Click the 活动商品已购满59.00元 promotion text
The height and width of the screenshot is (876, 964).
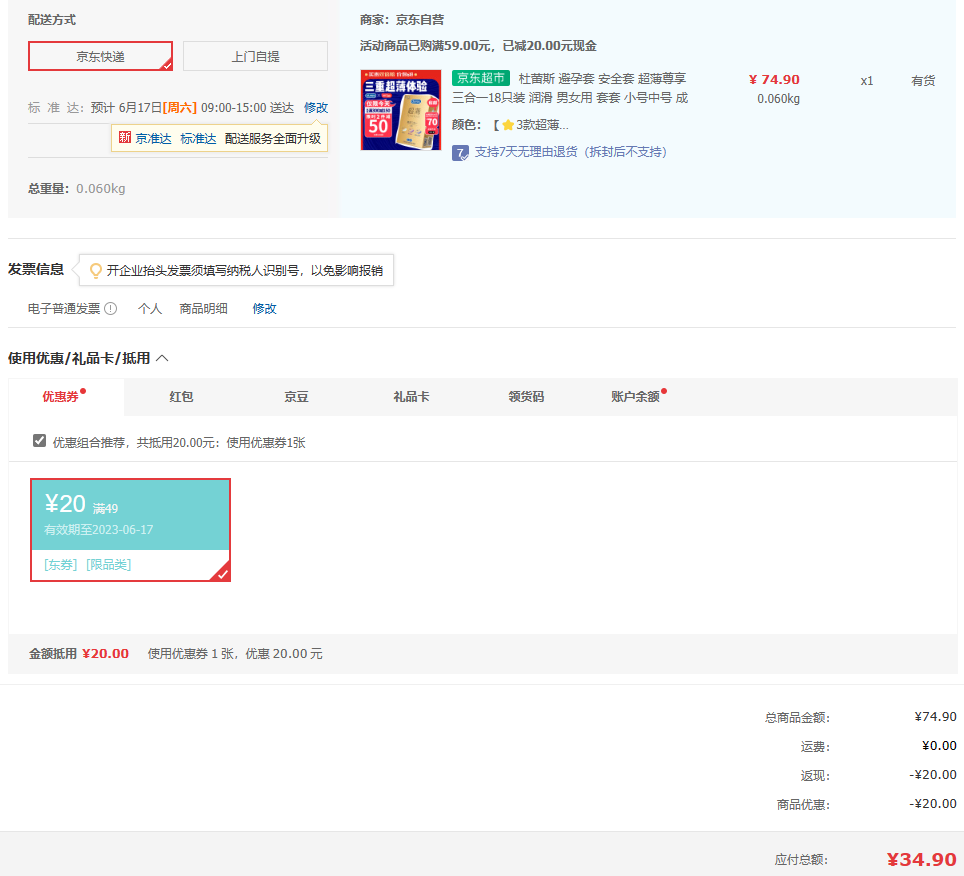click(x=478, y=46)
